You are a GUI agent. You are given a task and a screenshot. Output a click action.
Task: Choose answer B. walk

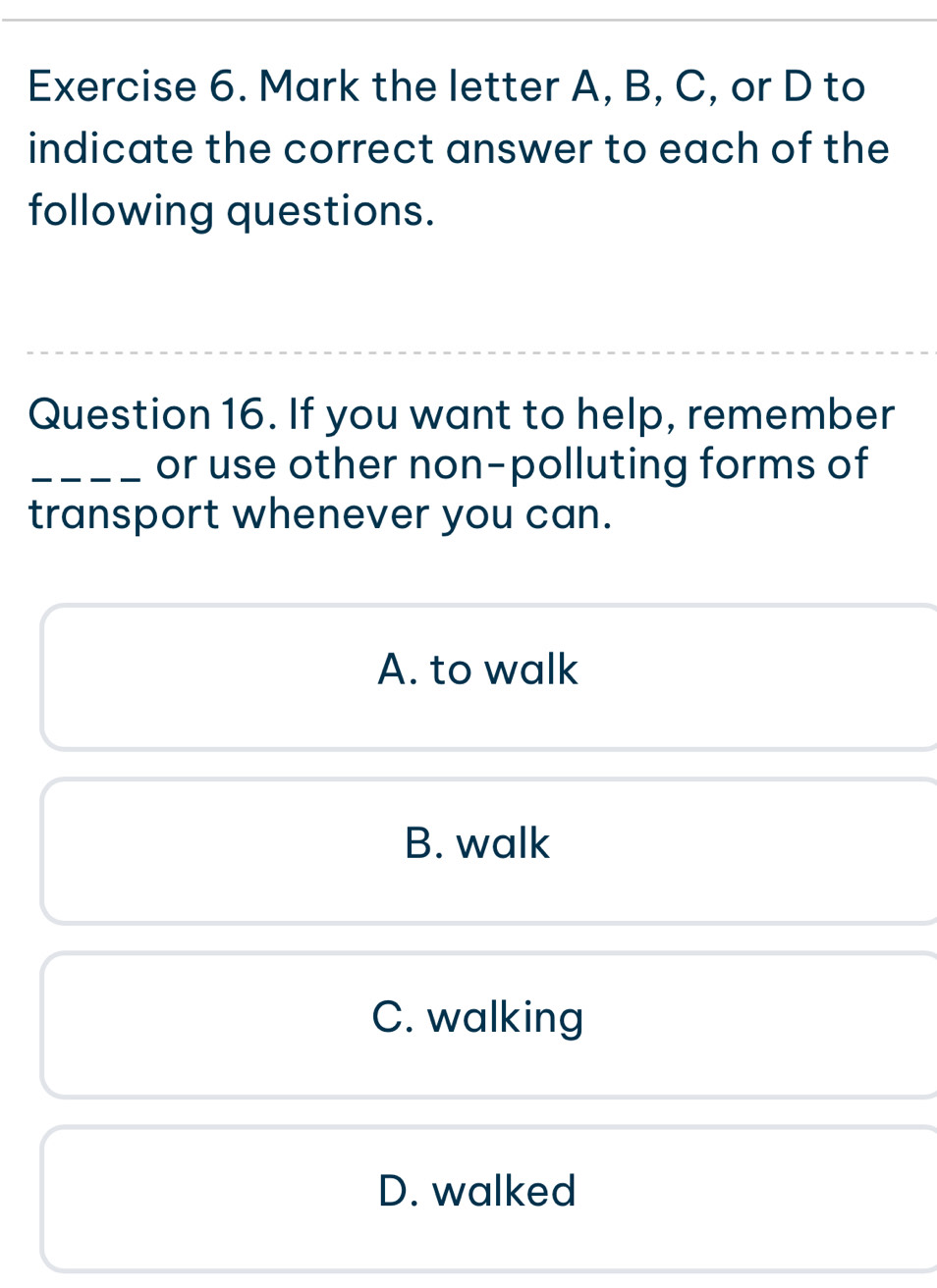pos(488,851)
